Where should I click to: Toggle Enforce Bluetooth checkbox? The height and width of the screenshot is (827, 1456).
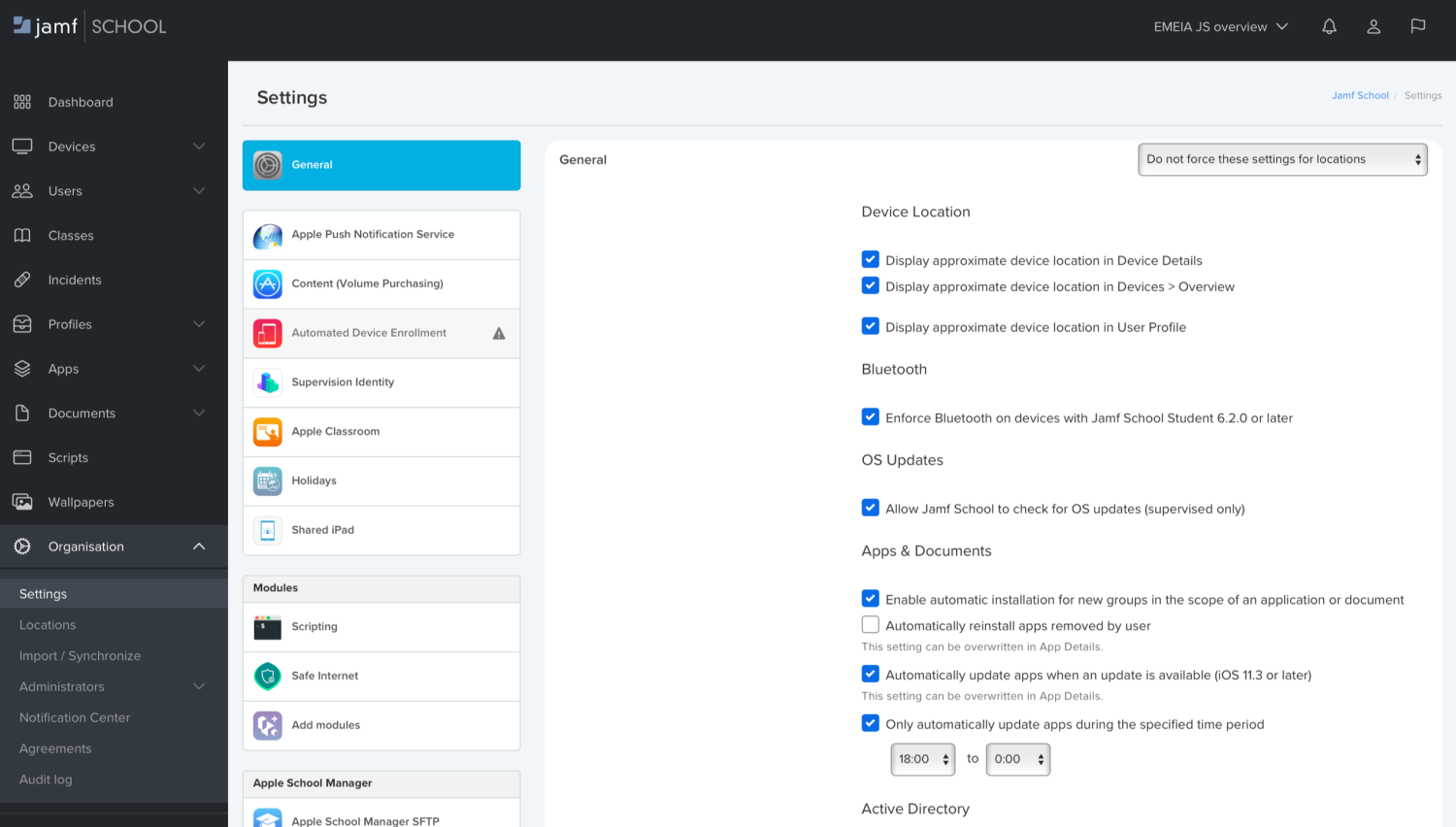point(871,417)
